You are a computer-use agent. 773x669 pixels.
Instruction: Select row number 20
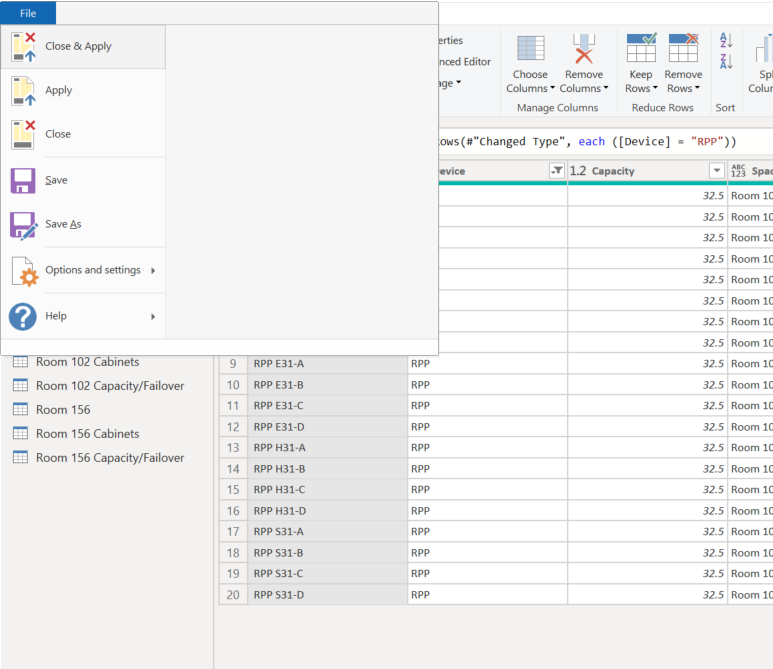click(x=233, y=595)
